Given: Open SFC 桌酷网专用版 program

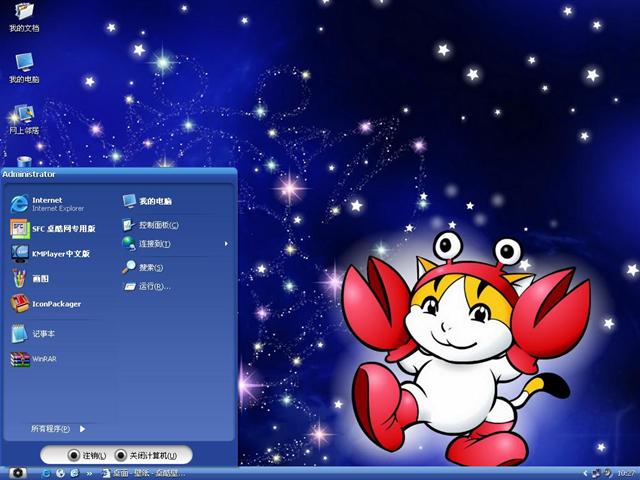Looking at the screenshot, I should pyautogui.click(x=53, y=229).
